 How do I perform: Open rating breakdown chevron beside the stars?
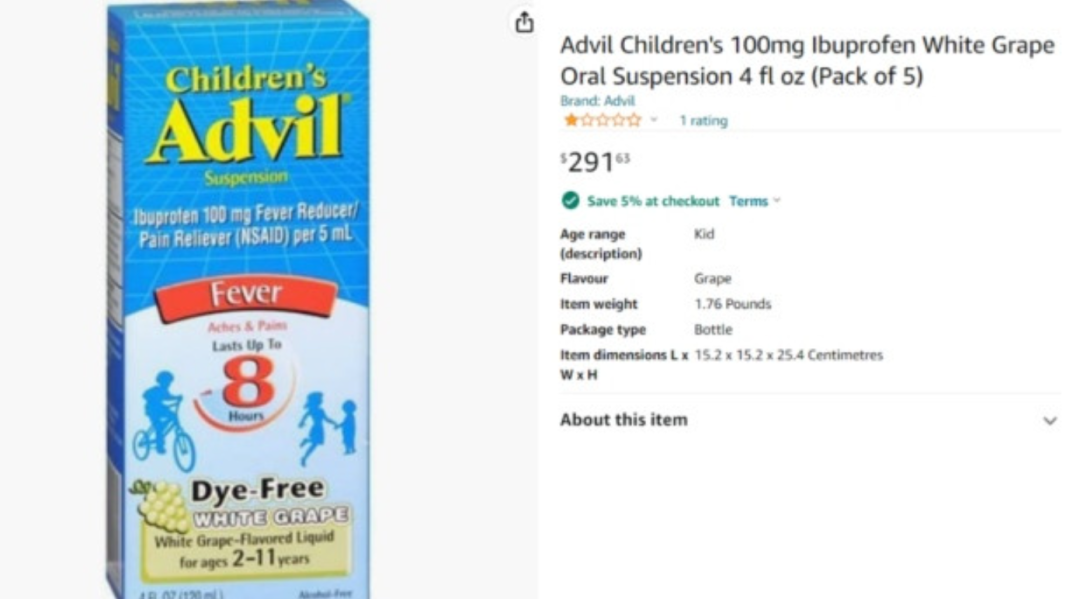(654, 120)
